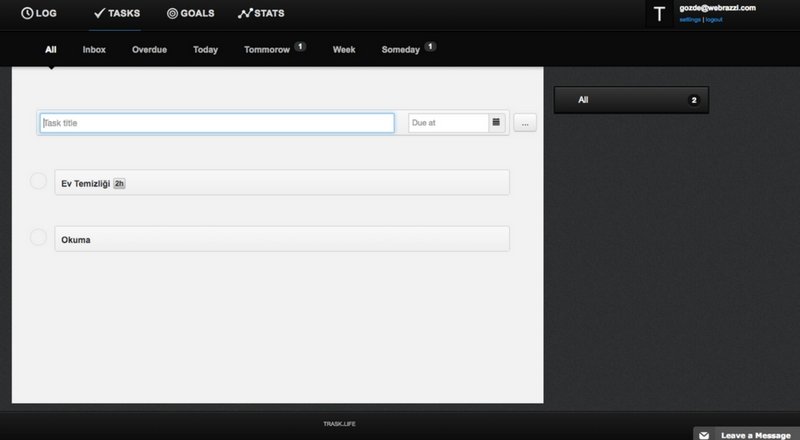800x440 pixels.
Task: Click the Tasks checkmark icon
Action: coord(100,14)
